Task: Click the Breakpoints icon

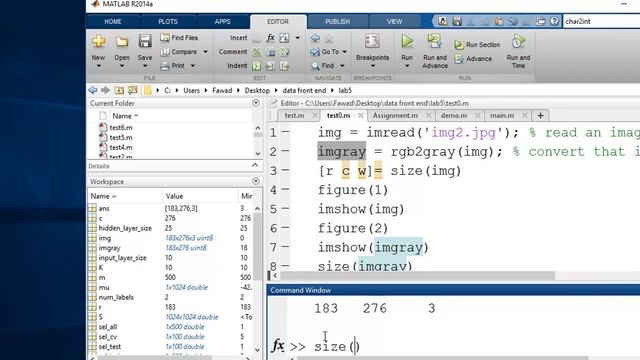Action: [x=372, y=41]
